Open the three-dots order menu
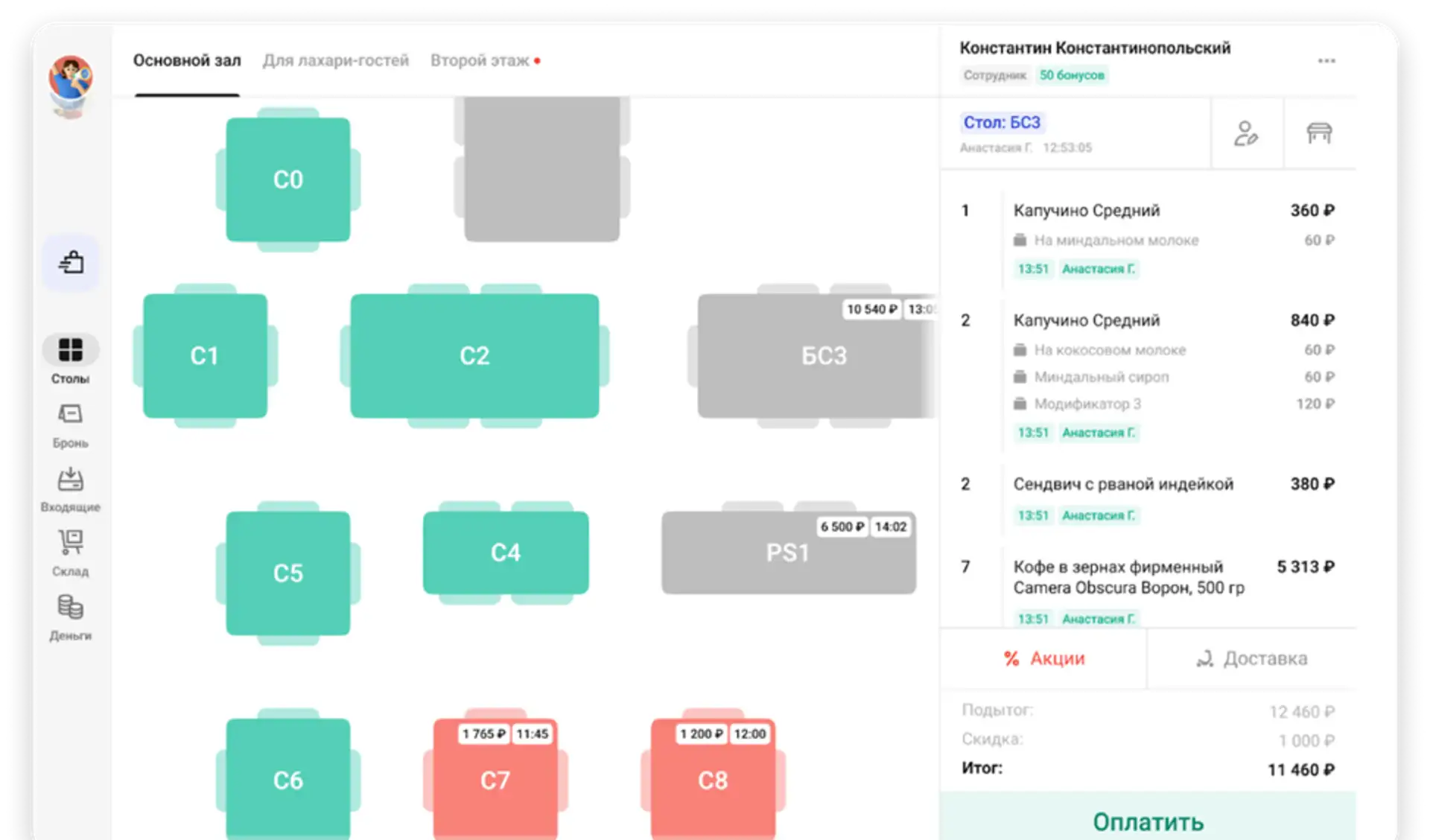This screenshot has width=1430, height=840. click(x=1326, y=61)
